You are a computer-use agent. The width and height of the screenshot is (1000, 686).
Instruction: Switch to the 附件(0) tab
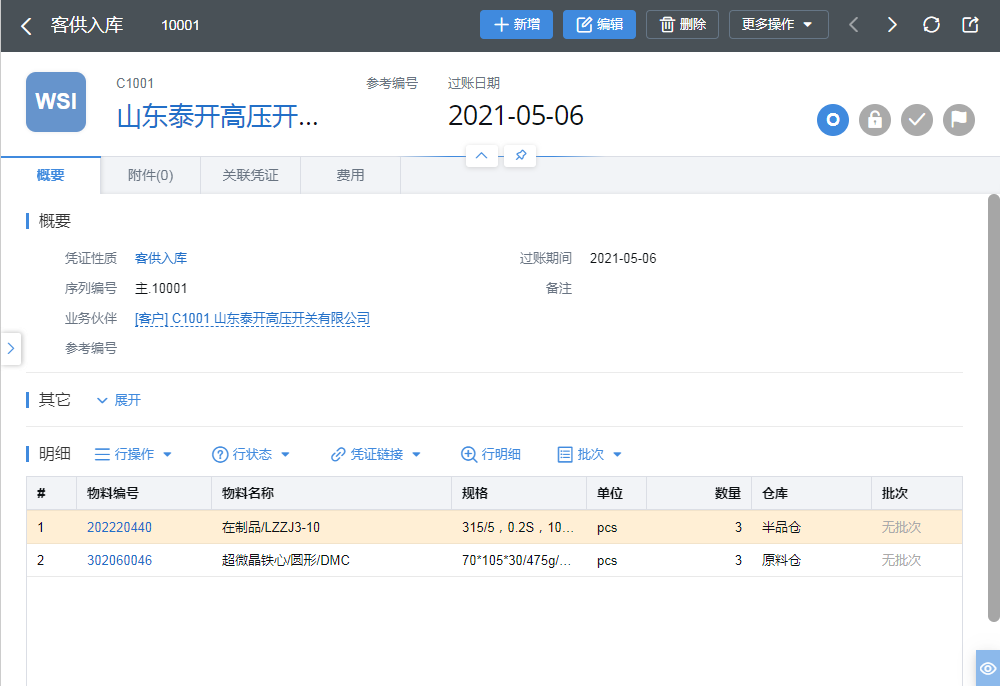coord(151,175)
